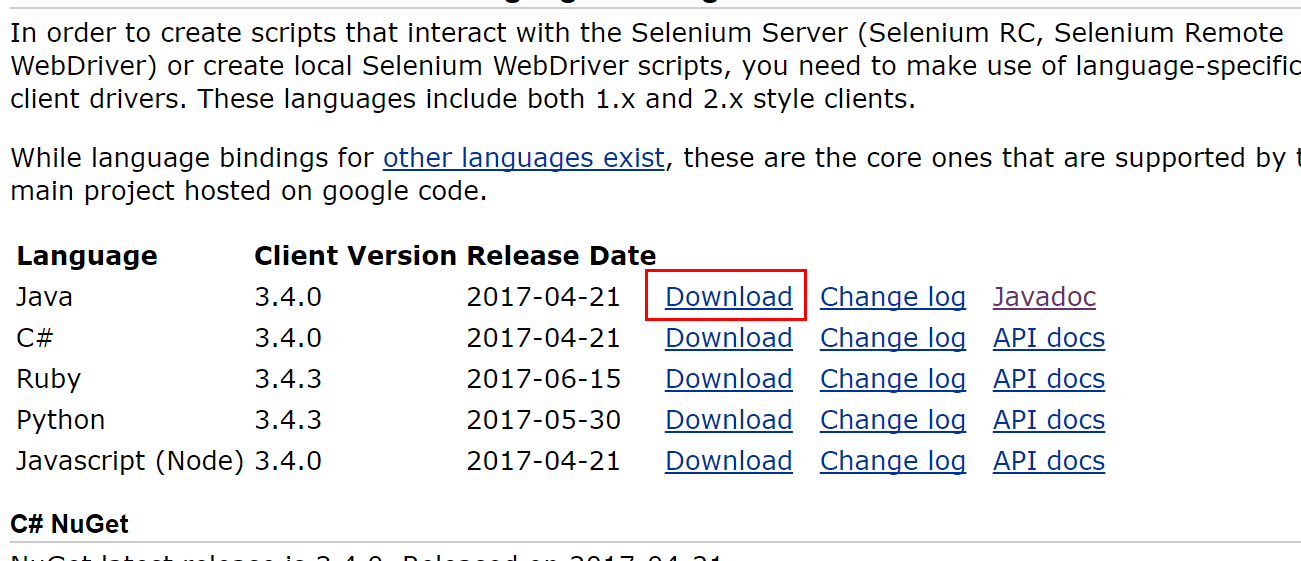Open Python API docs
1301x561 pixels.
[1048, 420]
